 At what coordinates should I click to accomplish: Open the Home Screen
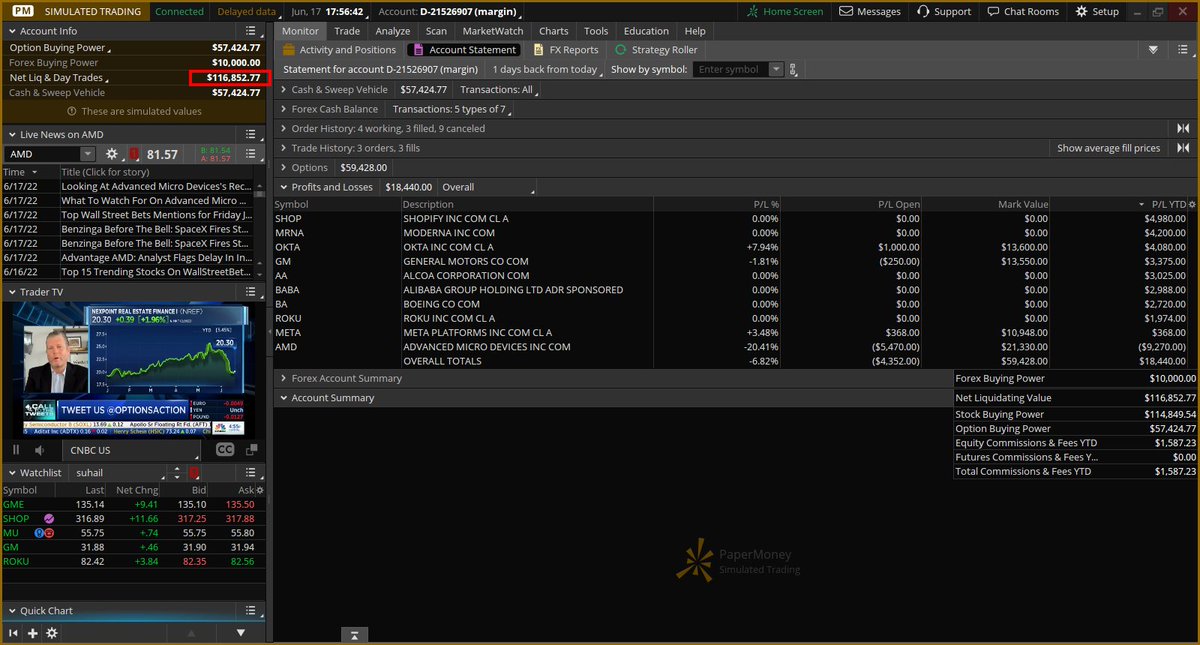pos(786,11)
